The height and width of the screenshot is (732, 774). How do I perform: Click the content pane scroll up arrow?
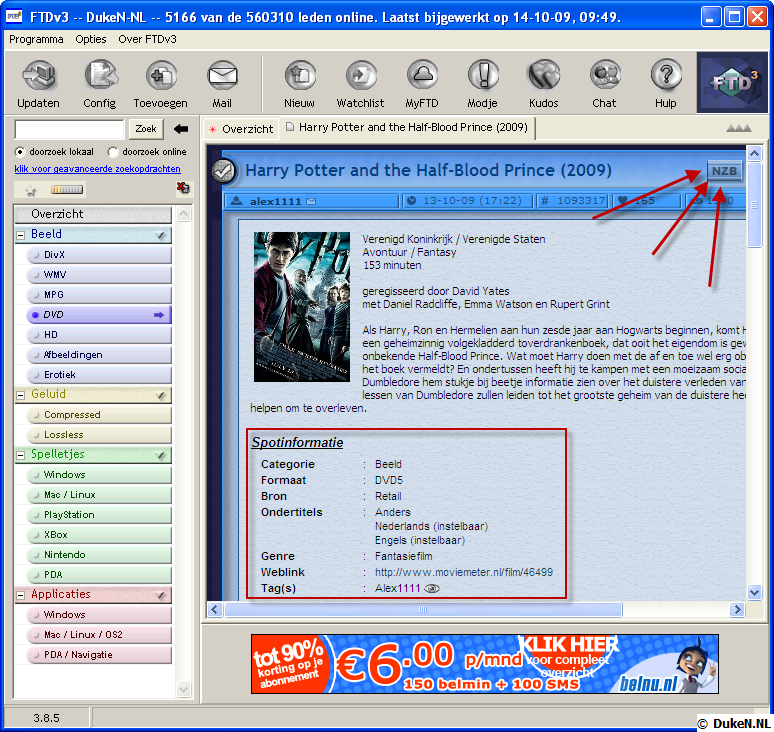coord(754,154)
